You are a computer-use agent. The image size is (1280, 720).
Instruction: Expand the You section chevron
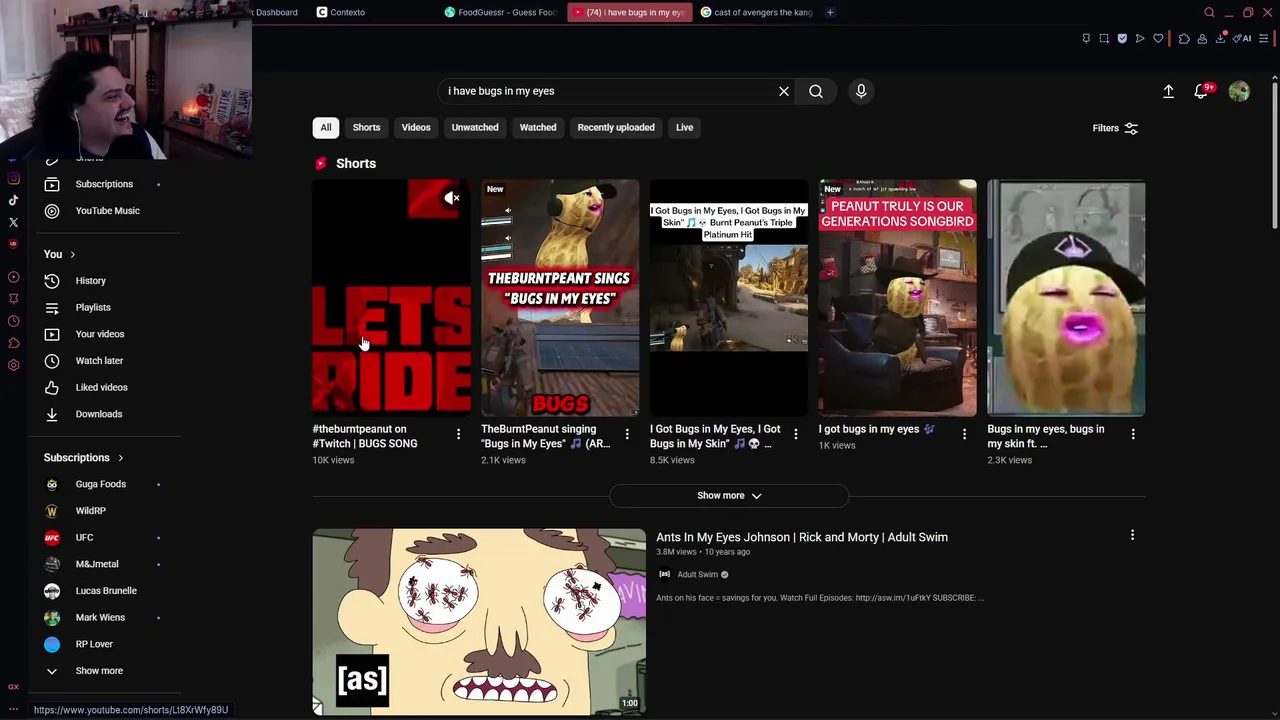click(72, 254)
